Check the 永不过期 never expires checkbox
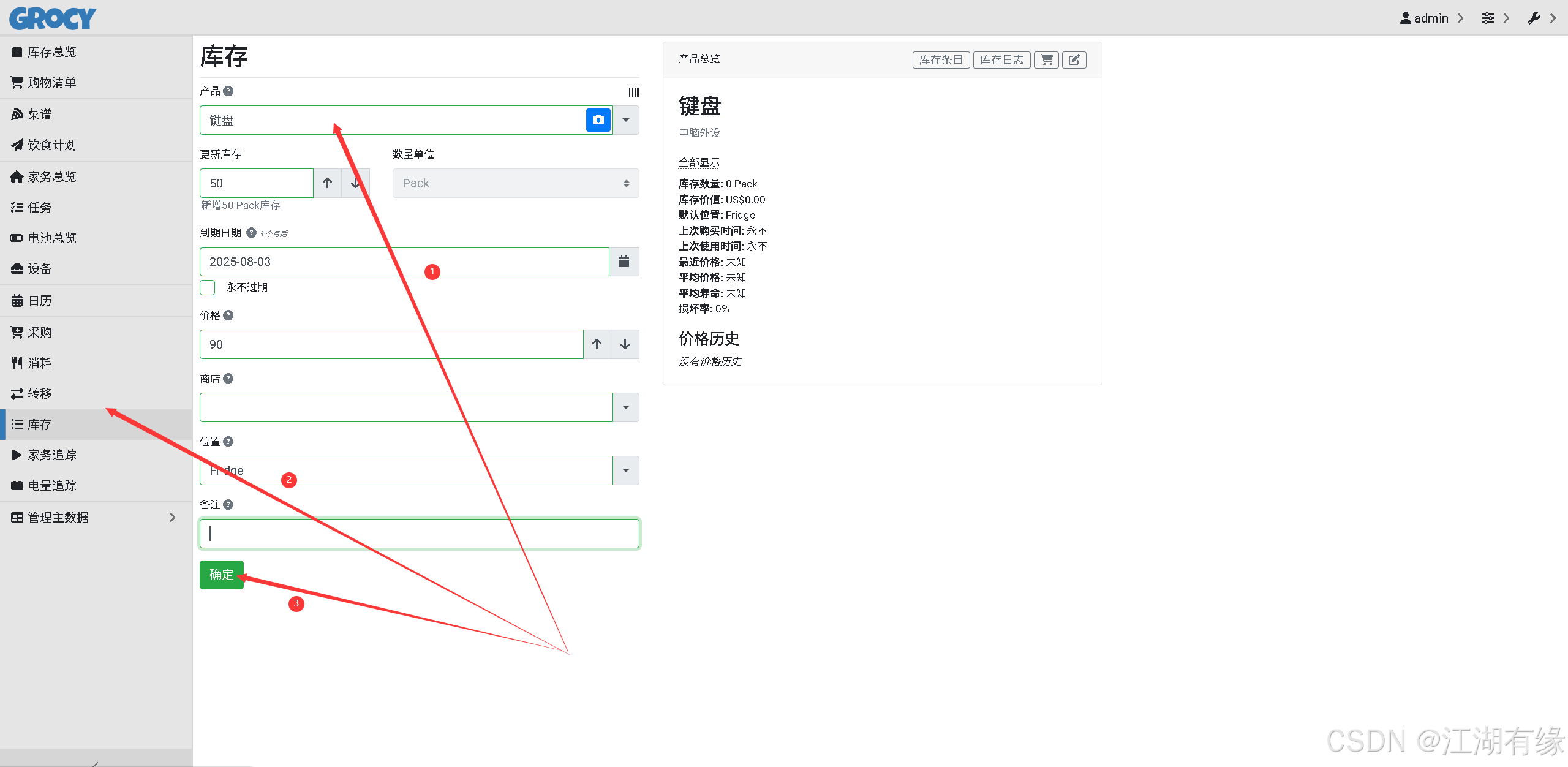The width and height of the screenshot is (1568, 767). [x=206, y=287]
